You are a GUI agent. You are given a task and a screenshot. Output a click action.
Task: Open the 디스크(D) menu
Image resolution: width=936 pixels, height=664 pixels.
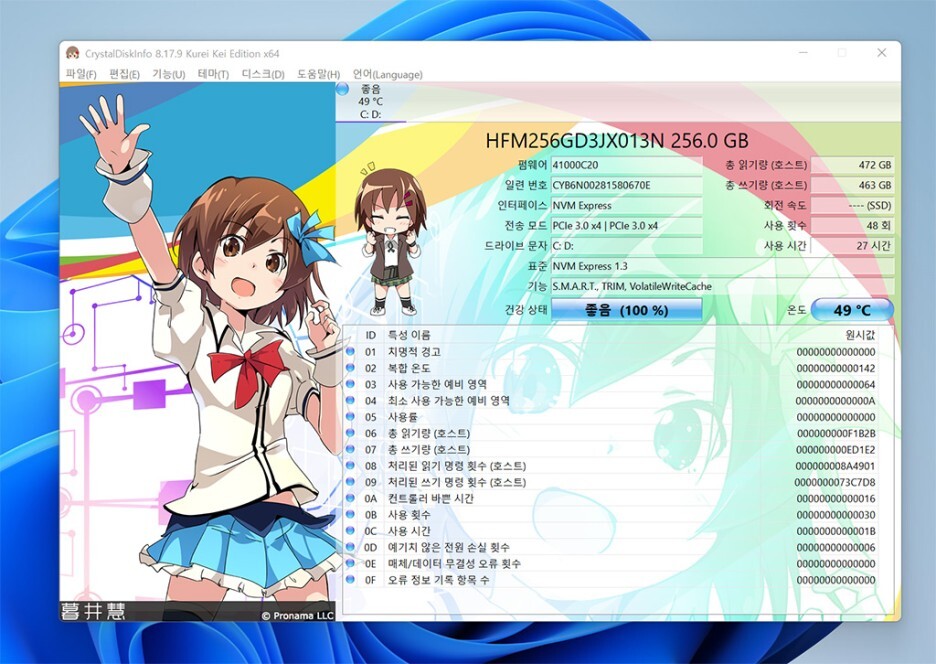pyautogui.click(x=263, y=74)
